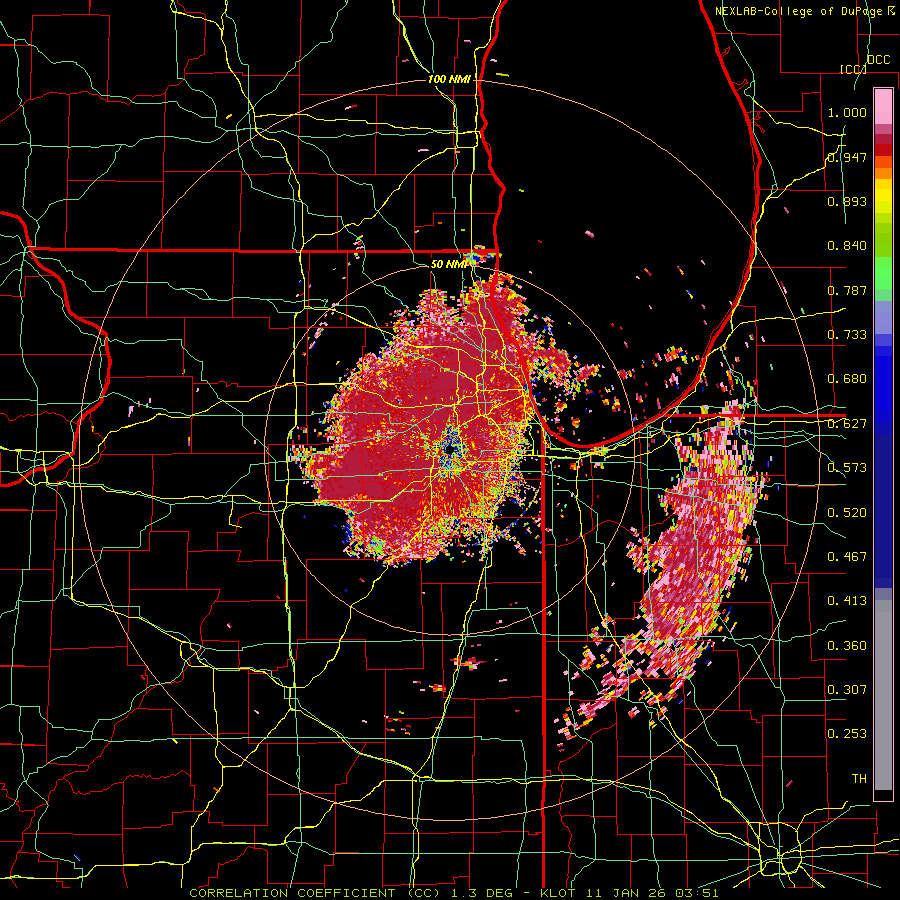Select the 0.413 scale value
900x900 pixels.
coord(847,601)
